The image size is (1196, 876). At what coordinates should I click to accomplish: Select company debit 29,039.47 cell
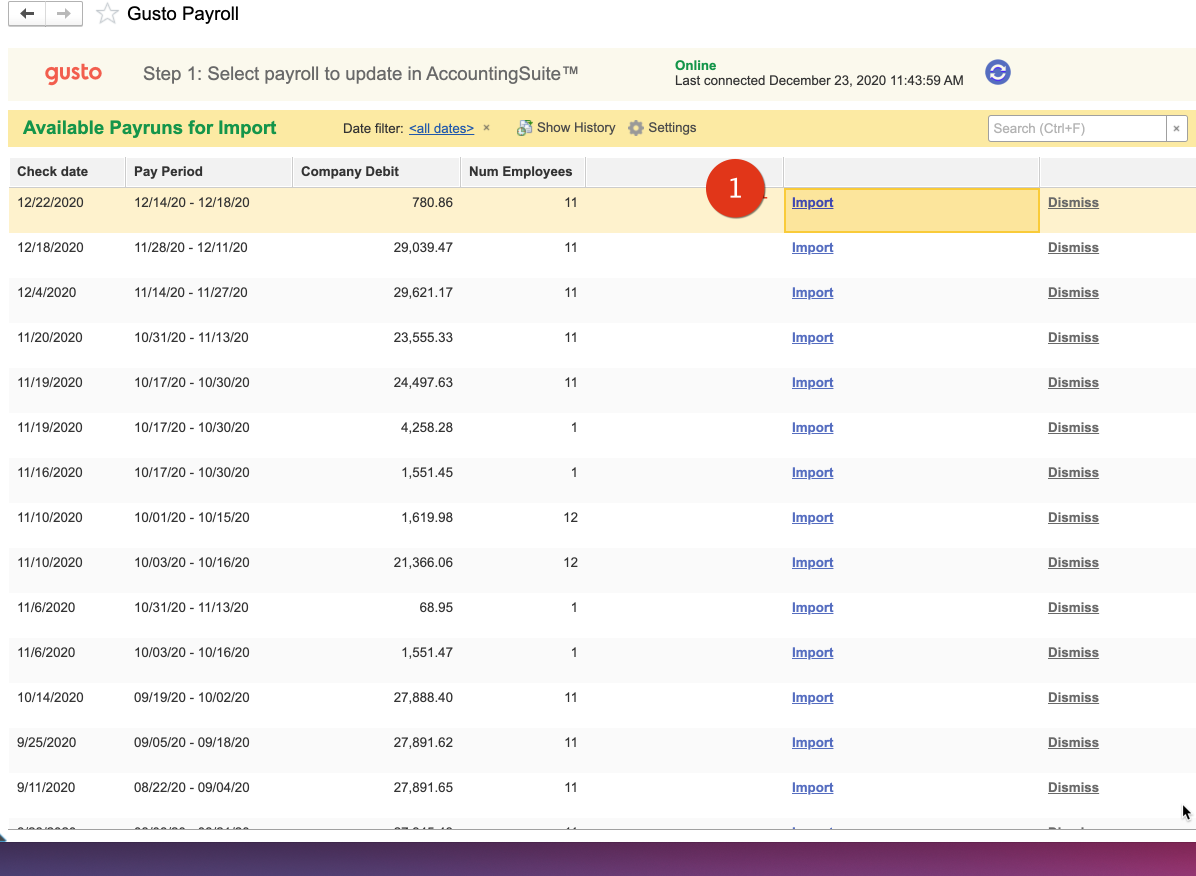tap(377, 255)
